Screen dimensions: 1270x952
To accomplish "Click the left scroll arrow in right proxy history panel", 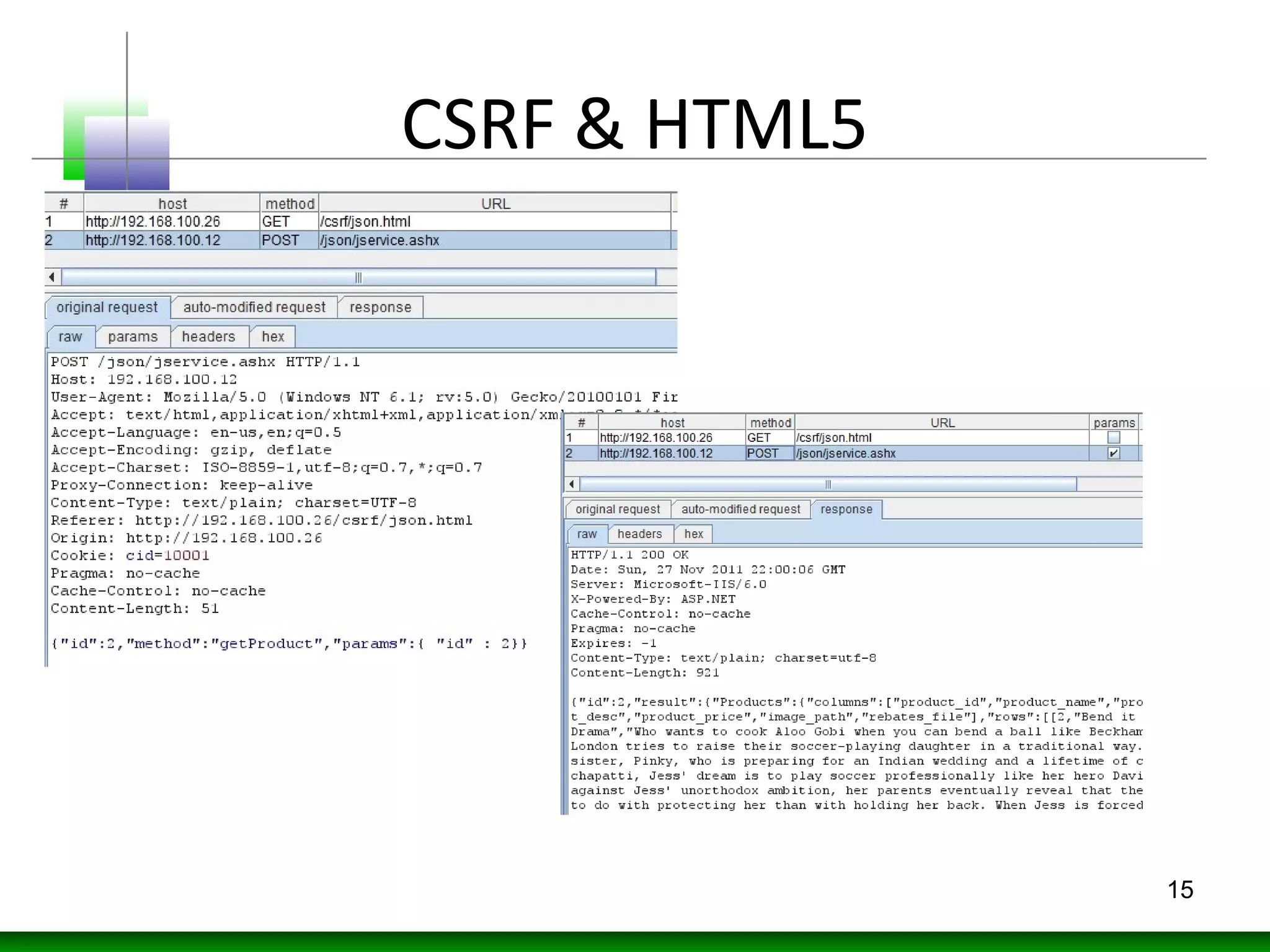I will coord(572,484).
